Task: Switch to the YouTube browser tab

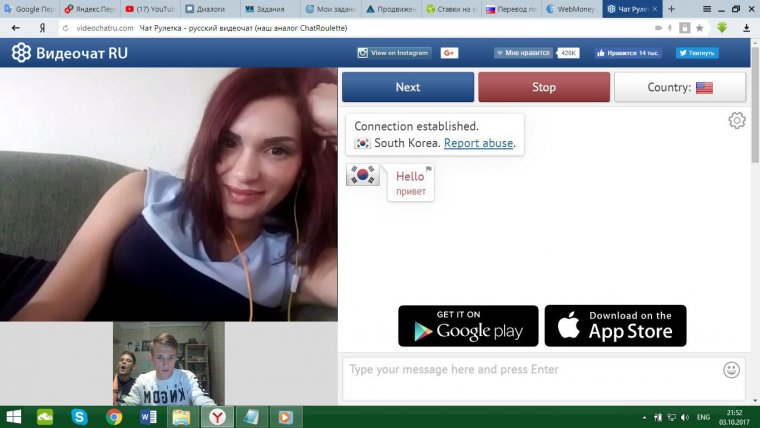Action: tap(150, 9)
